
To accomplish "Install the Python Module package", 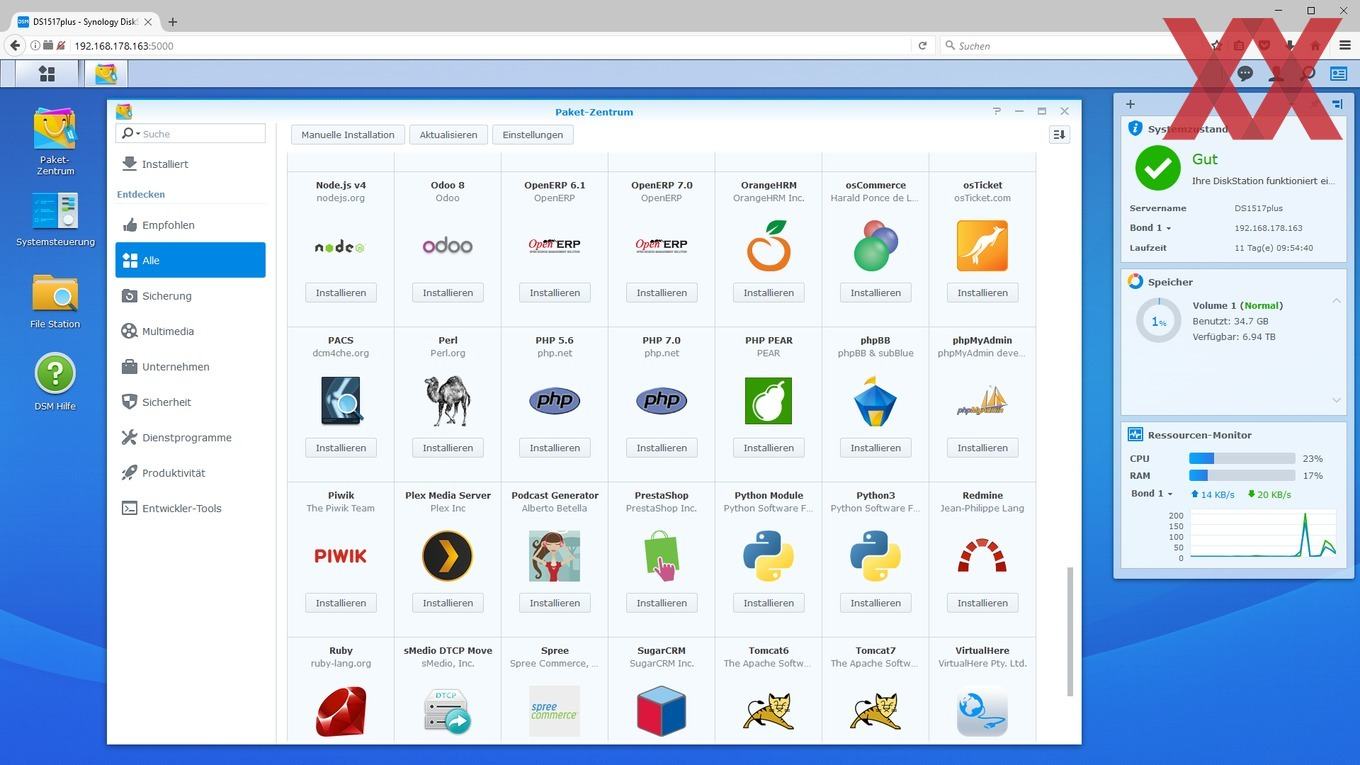I will 769,603.
